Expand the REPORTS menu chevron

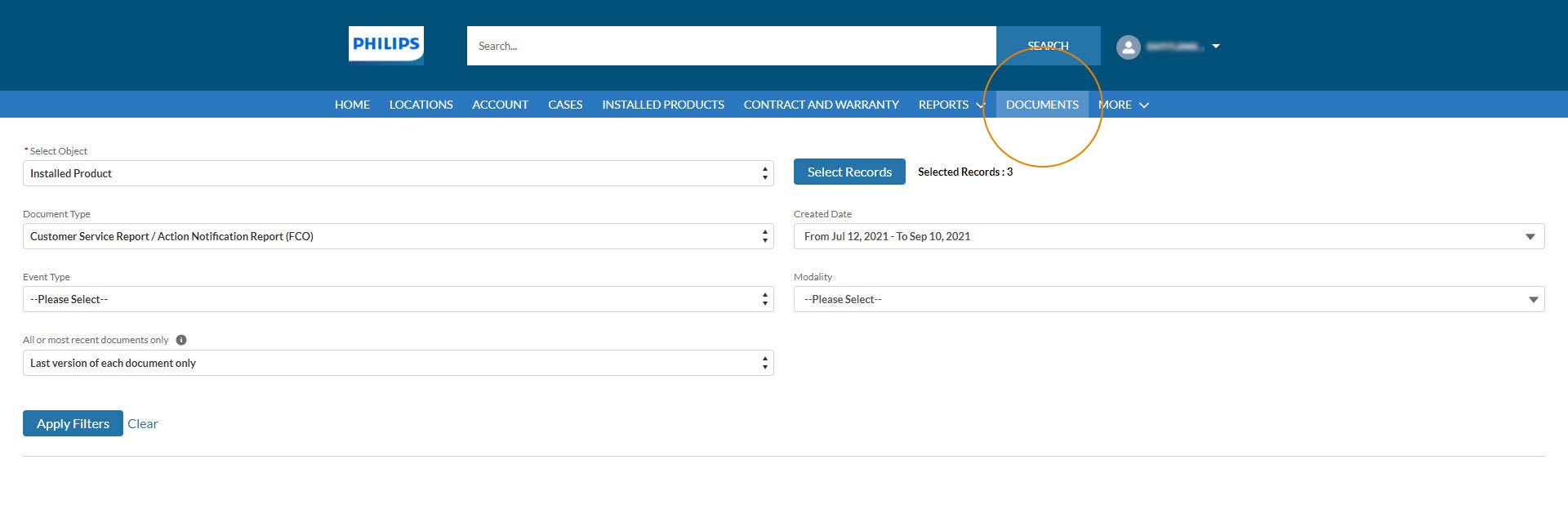[x=980, y=105]
